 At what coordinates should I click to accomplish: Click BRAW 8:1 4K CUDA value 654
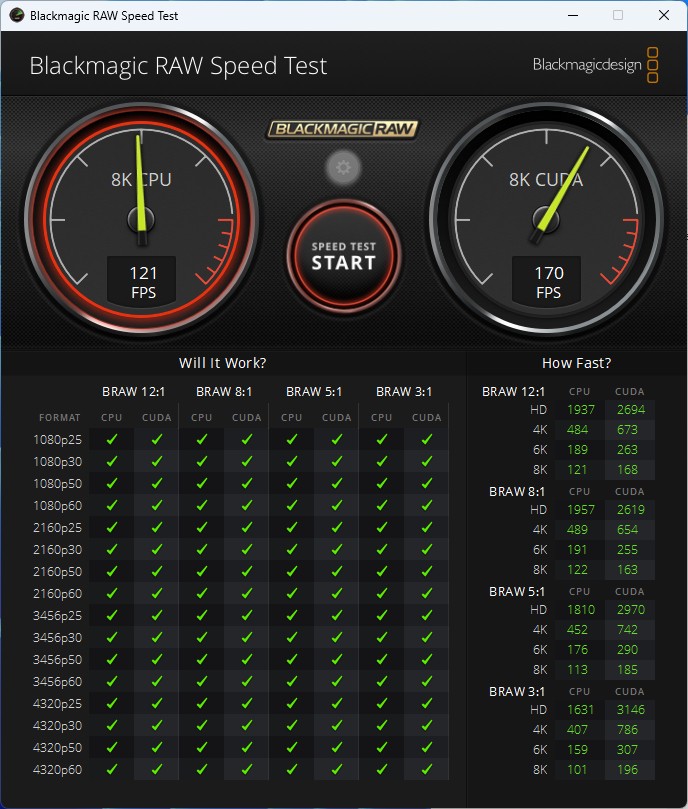[x=627, y=529]
